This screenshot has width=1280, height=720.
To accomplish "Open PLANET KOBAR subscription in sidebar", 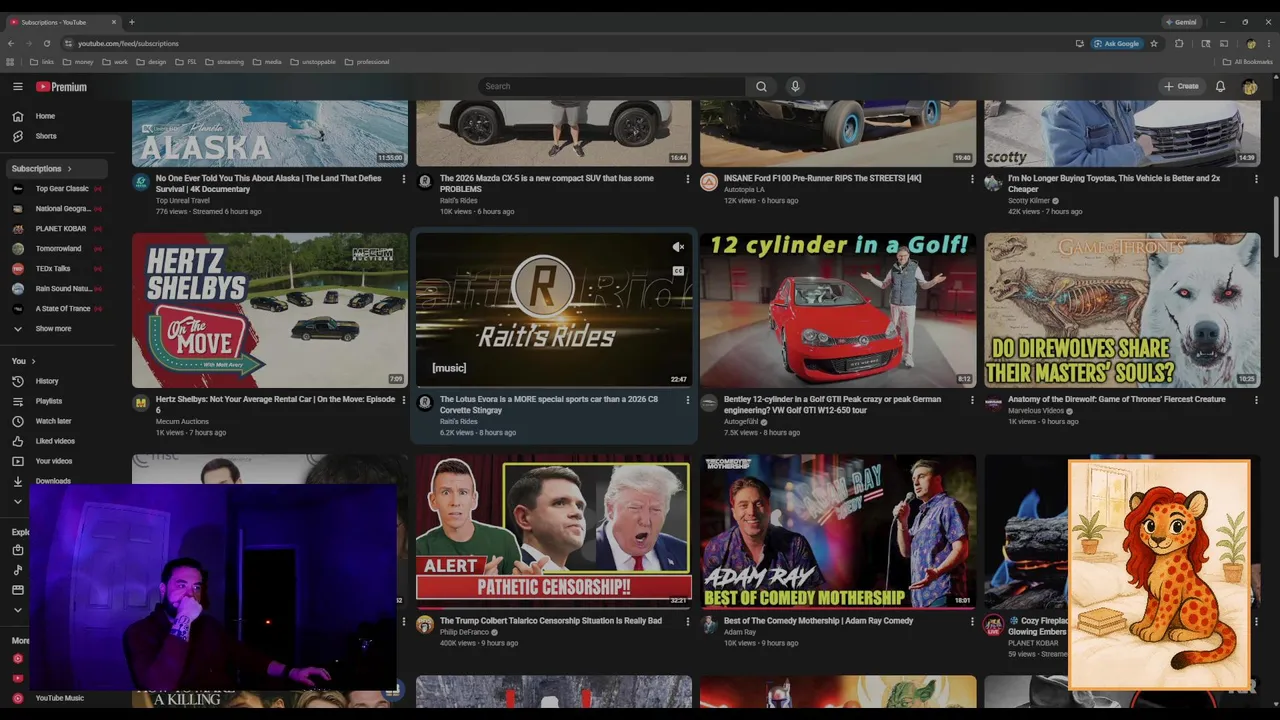I will pos(58,229).
